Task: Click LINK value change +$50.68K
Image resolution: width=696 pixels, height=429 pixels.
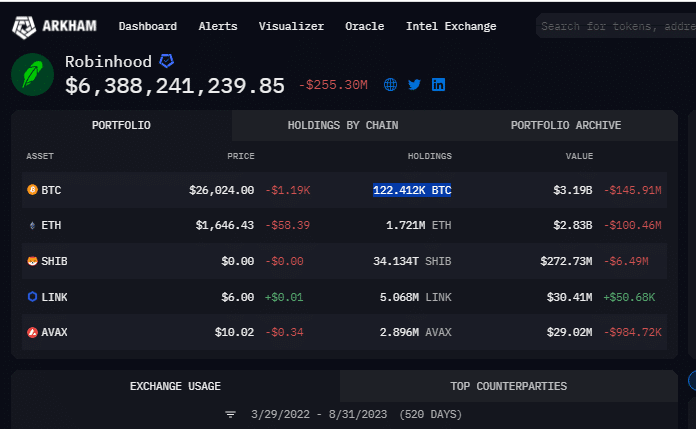Action: [x=629, y=297]
